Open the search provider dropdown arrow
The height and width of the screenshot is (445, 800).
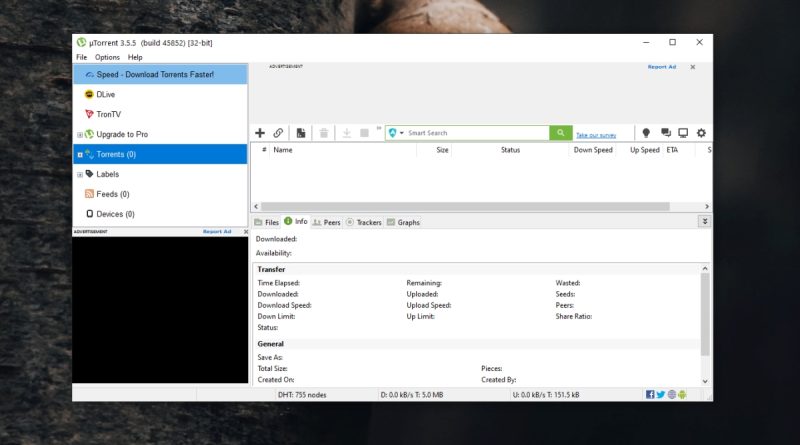tap(402, 133)
